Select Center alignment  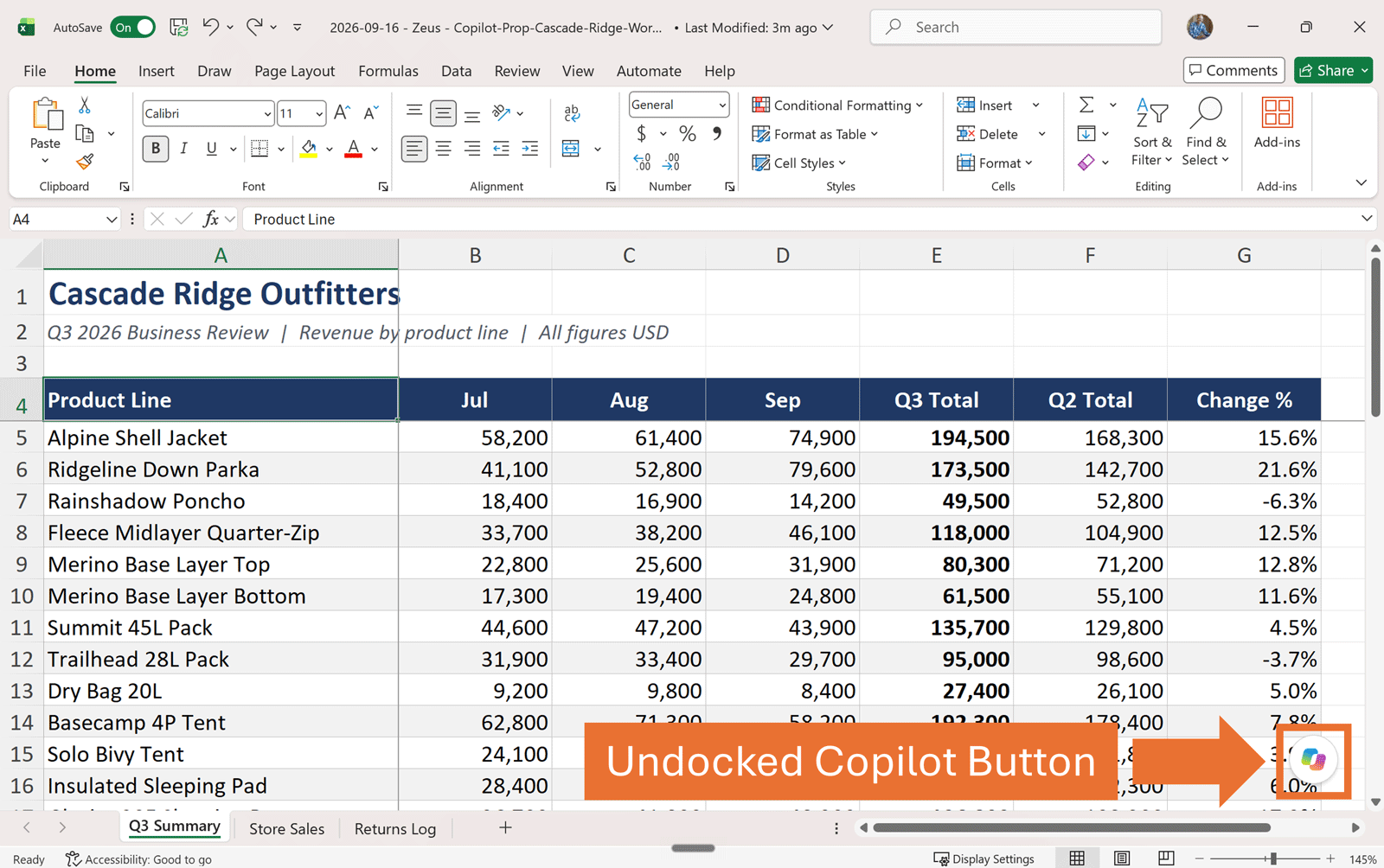click(443, 149)
